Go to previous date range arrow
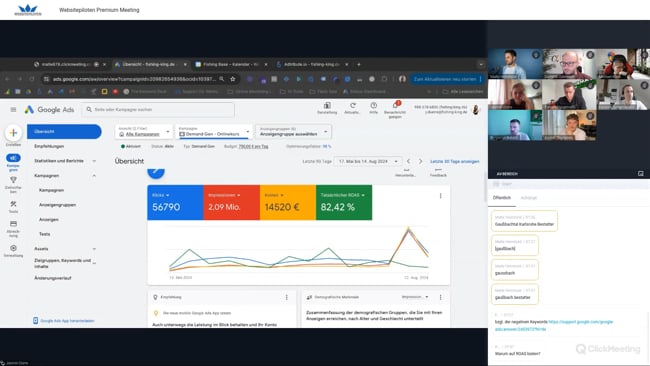The height and width of the screenshot is (366, 650). pyautogui.click(x=408, y=161)
